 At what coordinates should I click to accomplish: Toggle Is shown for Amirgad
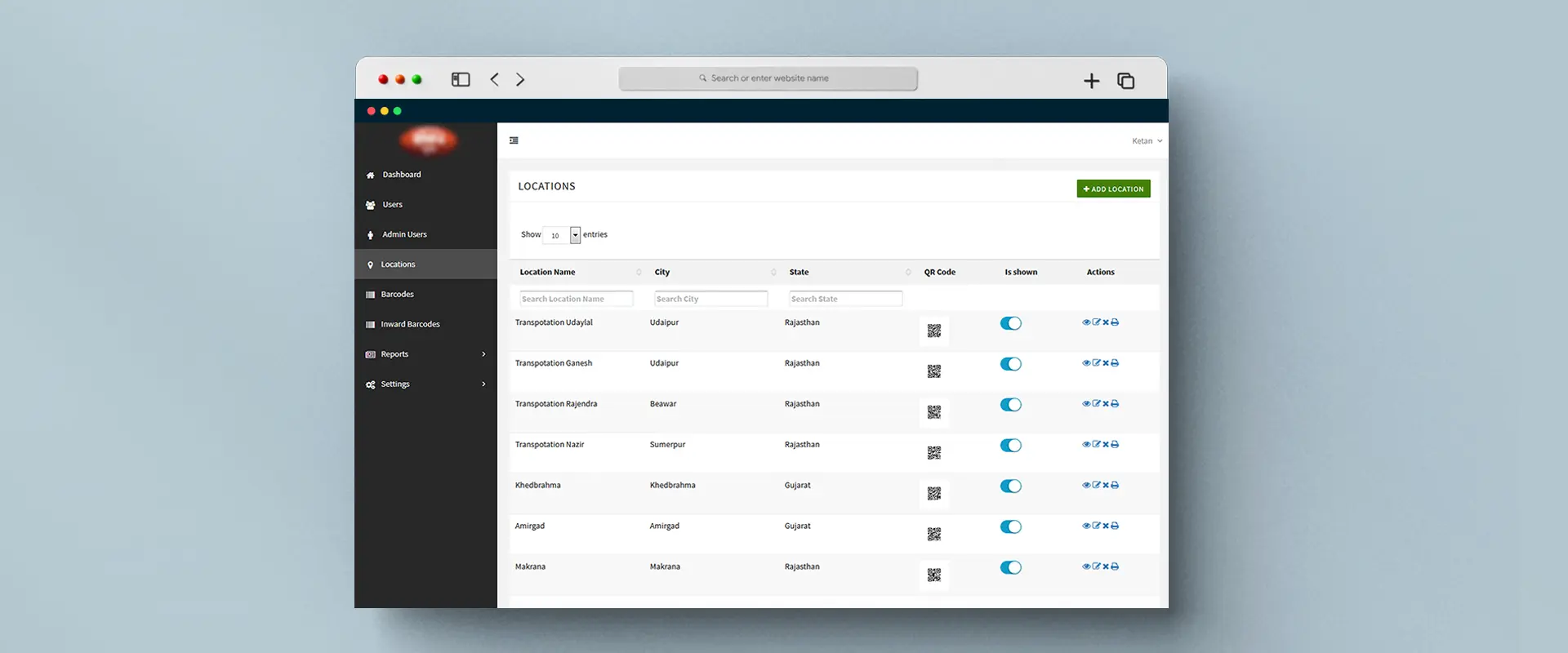(1011, 526)
